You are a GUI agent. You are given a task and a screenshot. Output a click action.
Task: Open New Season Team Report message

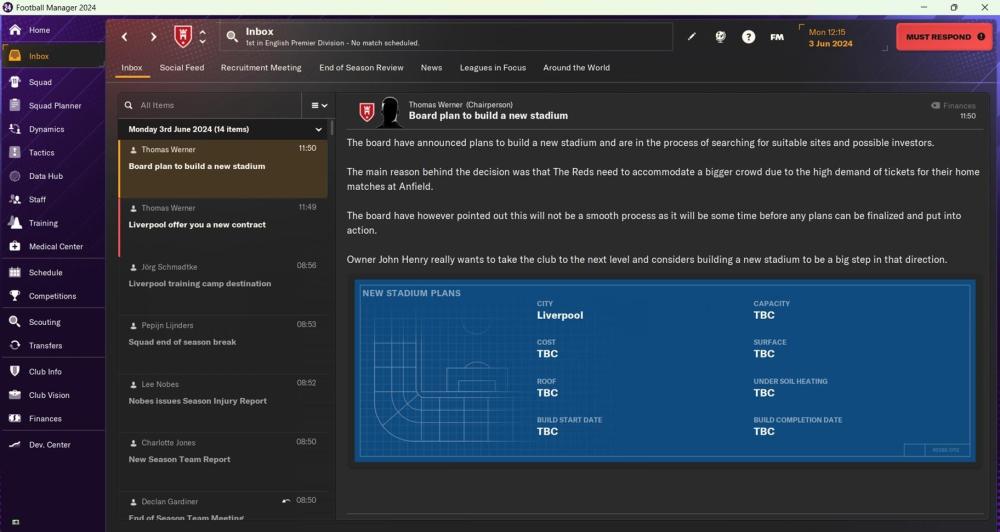pyautogui.click(x=223, y=462)
